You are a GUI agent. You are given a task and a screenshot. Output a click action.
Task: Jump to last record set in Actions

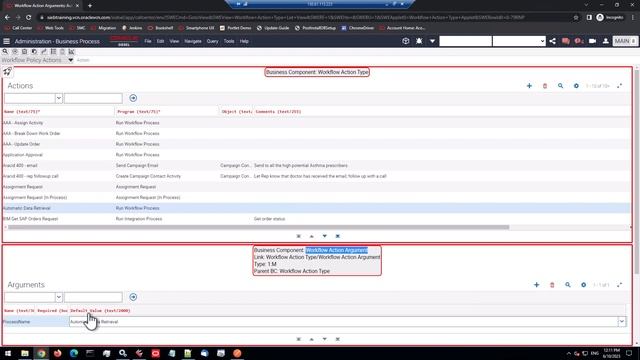(338, 236)
